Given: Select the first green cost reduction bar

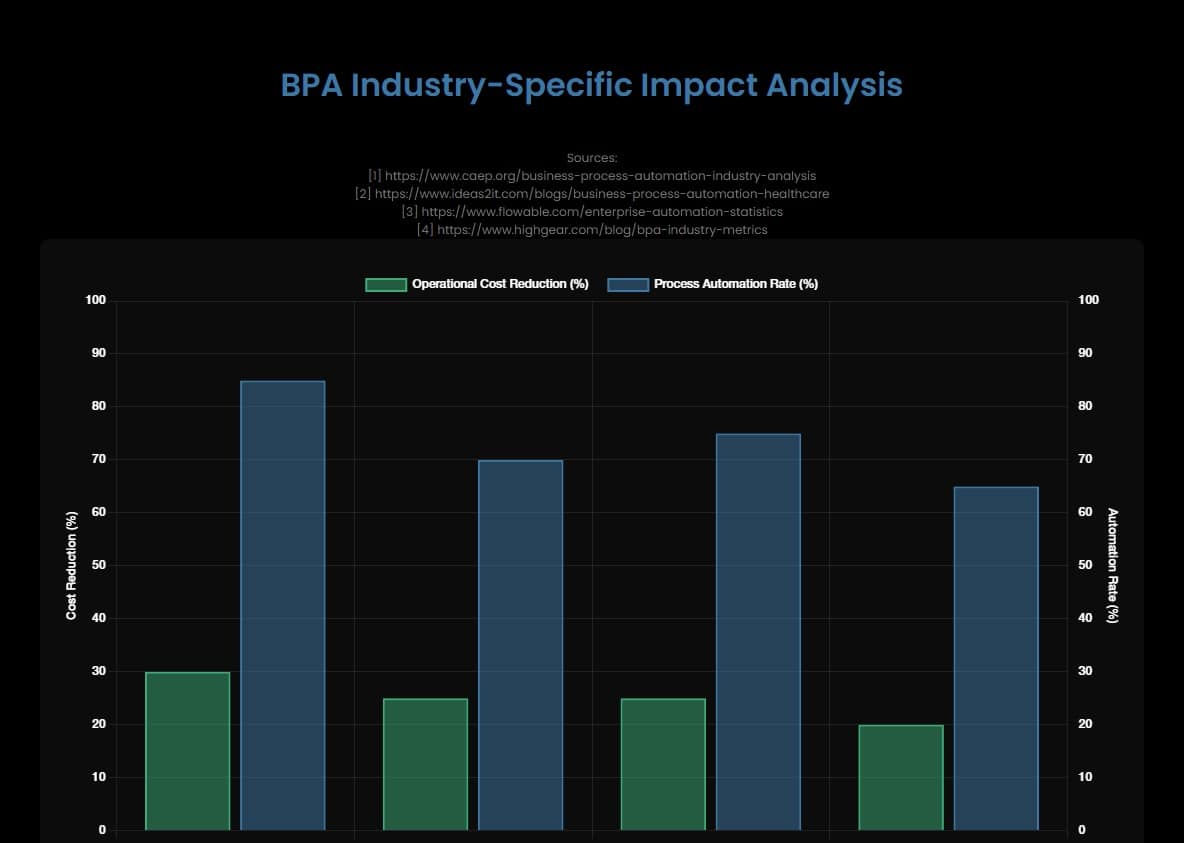Looking at the screenshot, I should (x=187, y=750).
